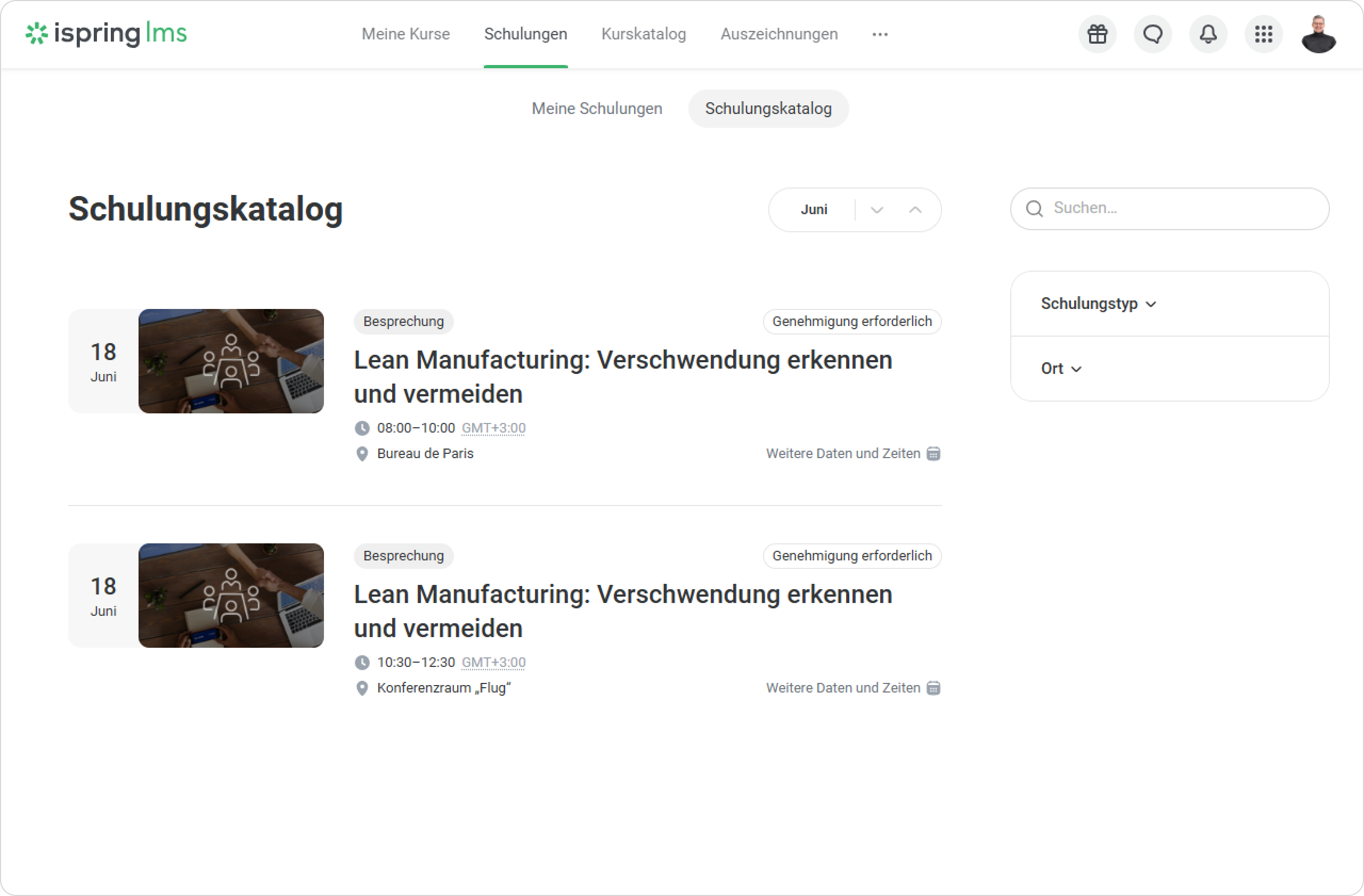The image size is (1364, 896).
Task: Click GMT+3:00 beside 08:00–10:00
Action: [493, 428]
